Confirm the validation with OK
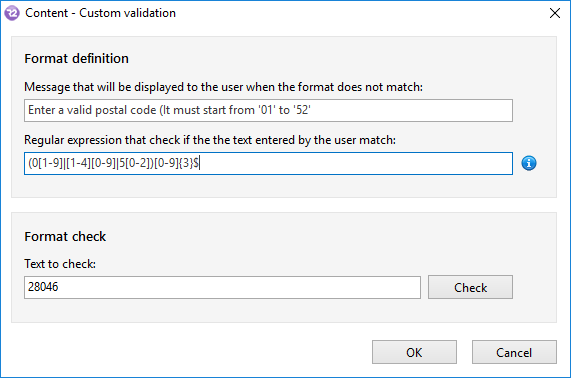 (x=414, y=352)
